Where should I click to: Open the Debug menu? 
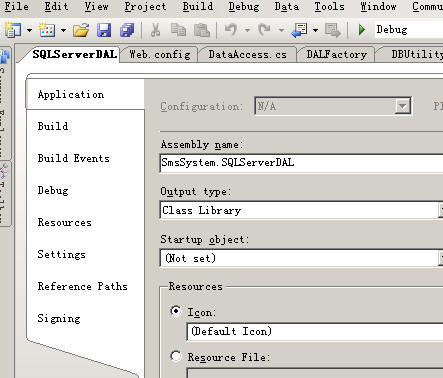point(244,6)
